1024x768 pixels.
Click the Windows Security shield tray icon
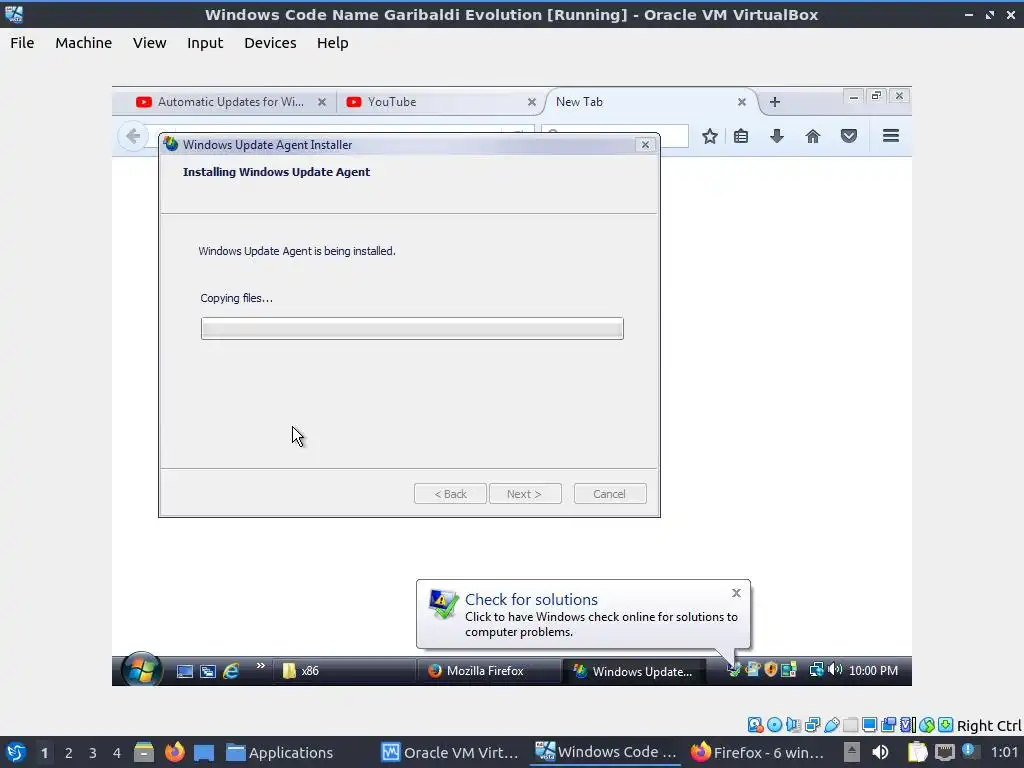pyautogui.click(x=771, y=670)
